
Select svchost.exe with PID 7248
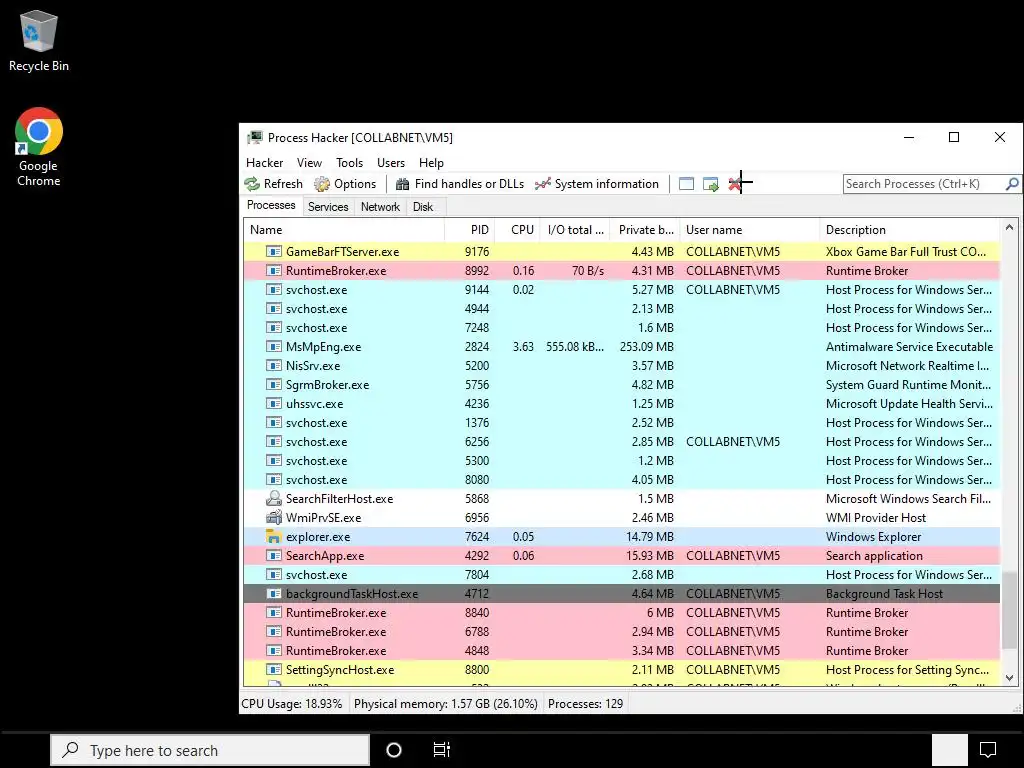pos(621,327)
